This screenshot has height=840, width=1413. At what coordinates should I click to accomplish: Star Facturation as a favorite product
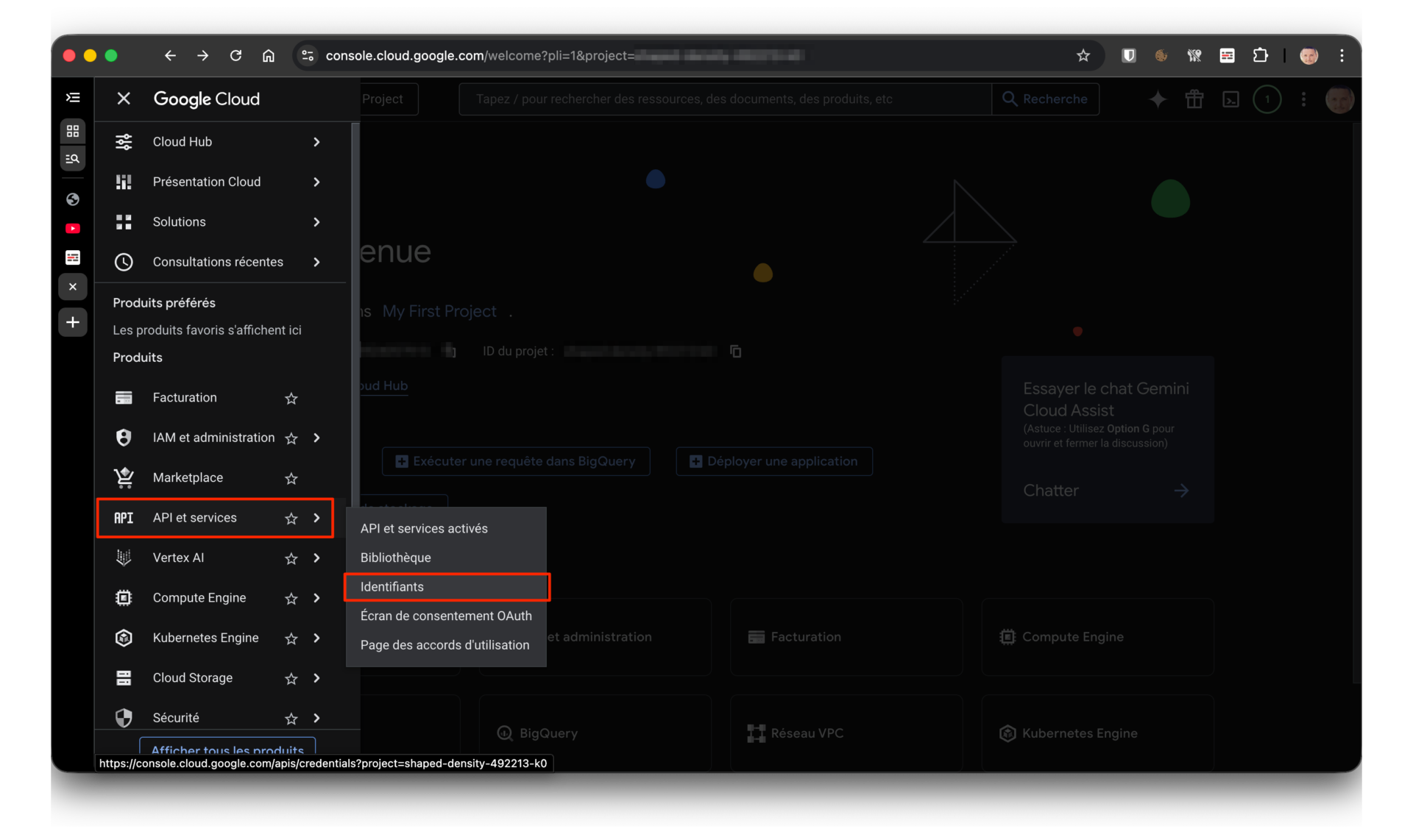point(291,399)
